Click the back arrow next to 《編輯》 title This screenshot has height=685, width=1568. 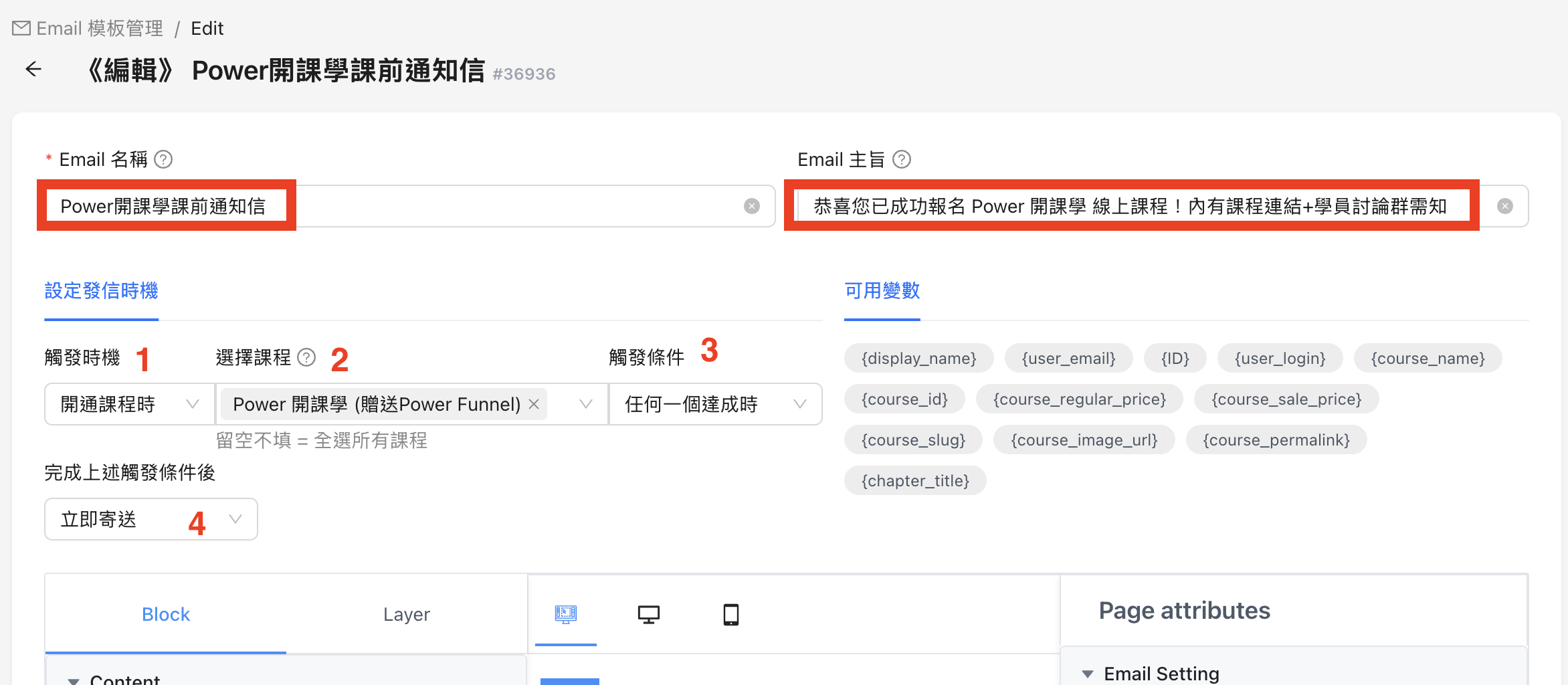[33, 69]
